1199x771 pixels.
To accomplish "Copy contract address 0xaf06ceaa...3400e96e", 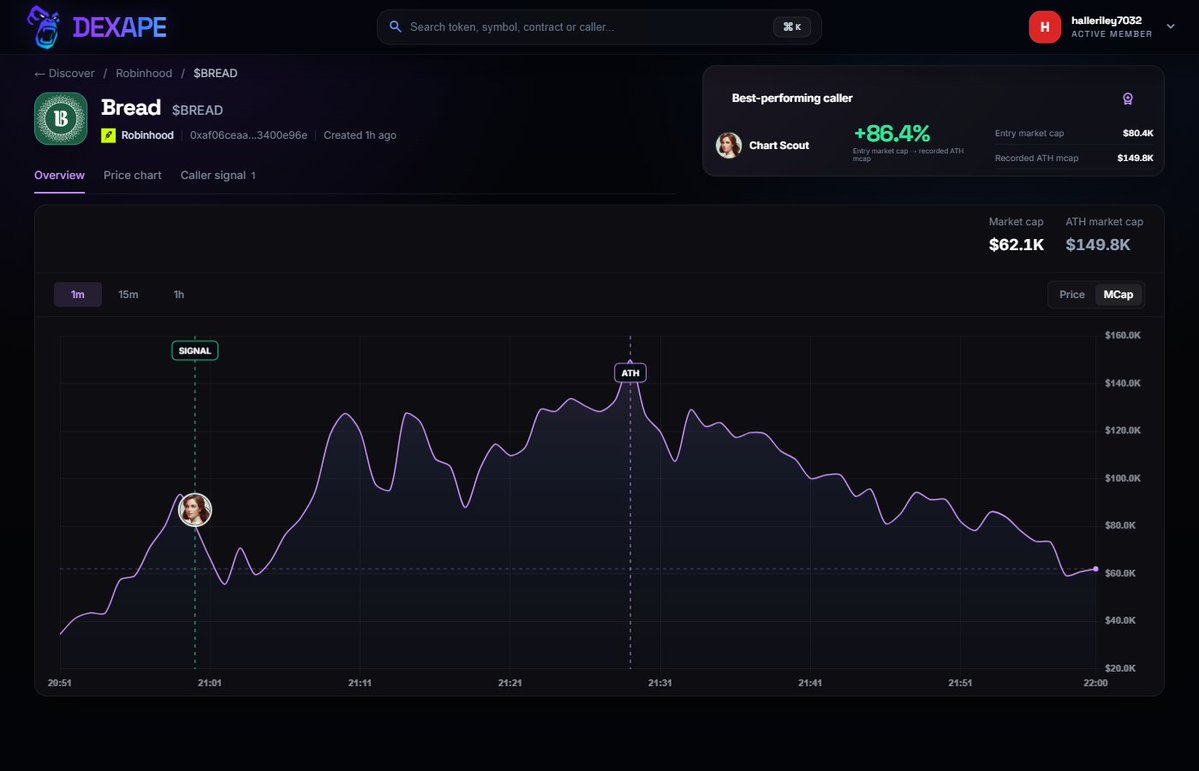I will pos(249,135).
